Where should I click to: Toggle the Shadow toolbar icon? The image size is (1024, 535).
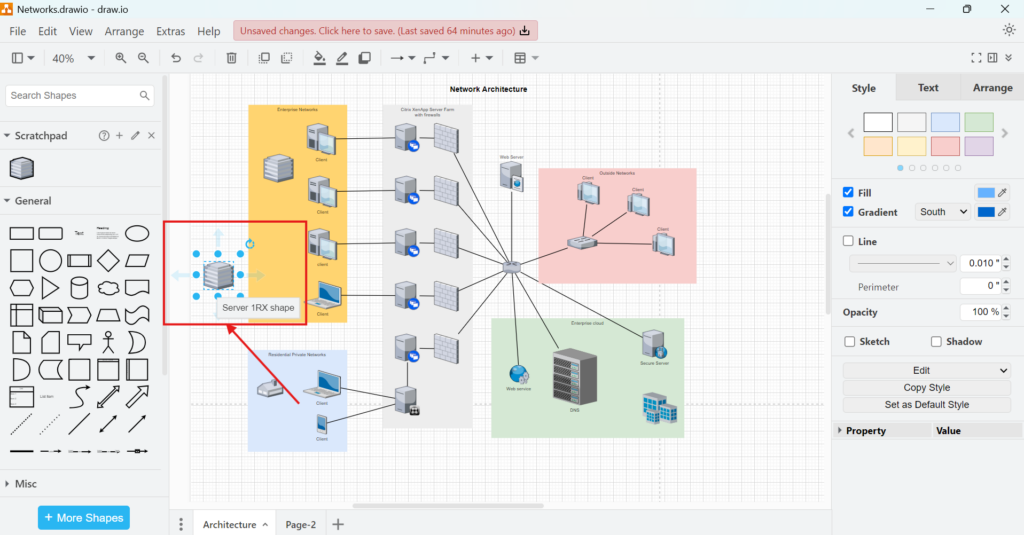point(365,58)
